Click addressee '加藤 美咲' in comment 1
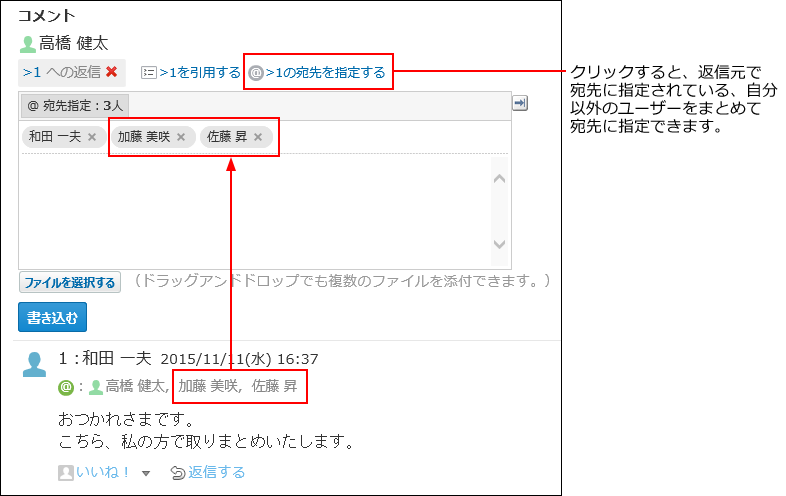Viewport: 786px width, 496px height. (x=208, y=386)
